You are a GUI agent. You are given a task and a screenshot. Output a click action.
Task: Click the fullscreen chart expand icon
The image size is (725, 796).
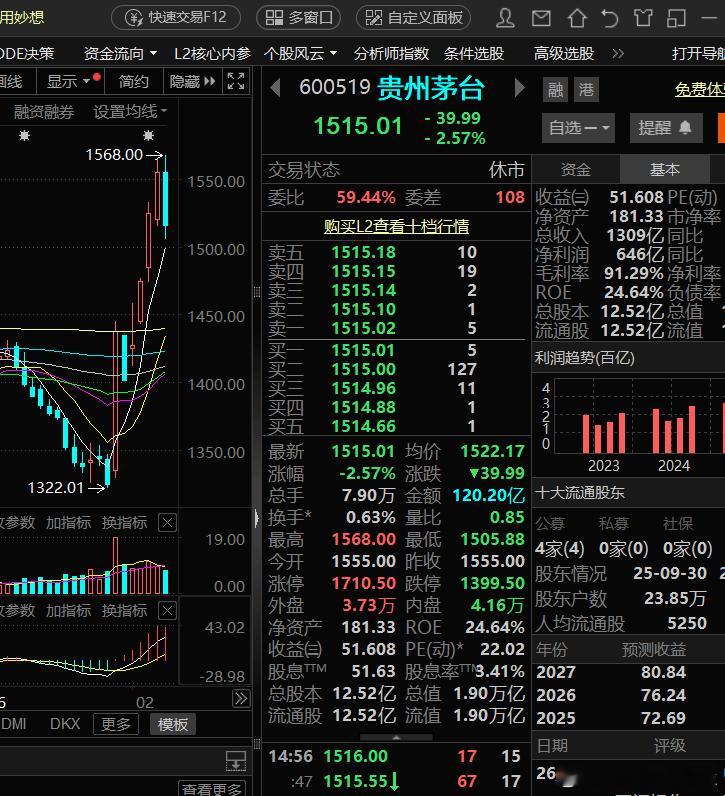pyautogui.click(x=236, y=81)
